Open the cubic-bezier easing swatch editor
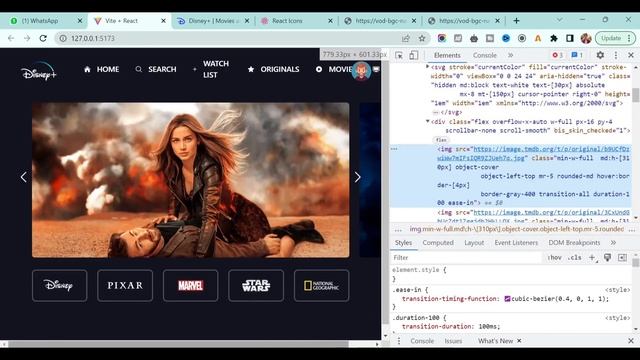The image size is (640, 360). pyautogui.click(x=507, y=299)
